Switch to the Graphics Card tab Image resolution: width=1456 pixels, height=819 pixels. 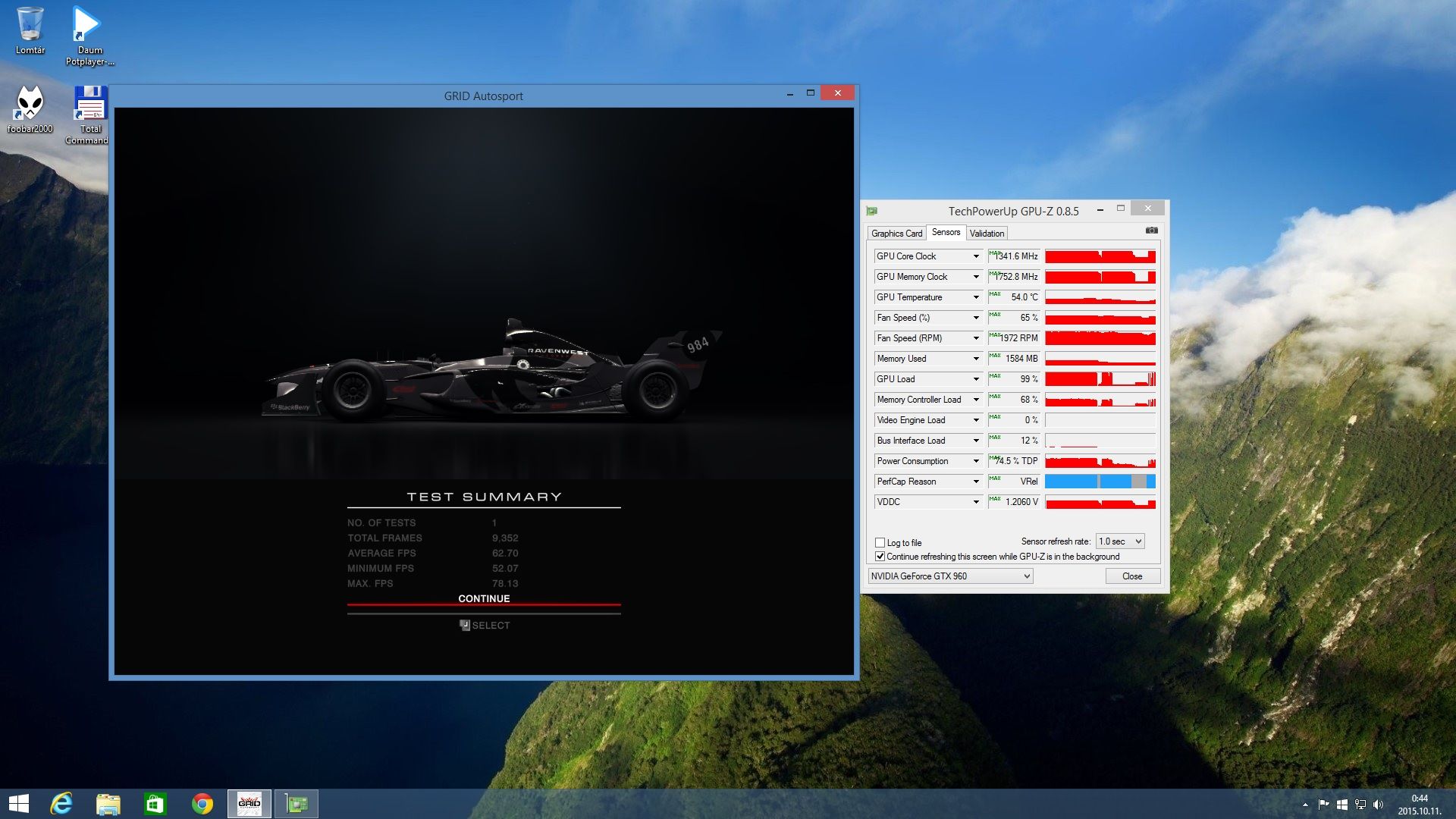[896, 234]
